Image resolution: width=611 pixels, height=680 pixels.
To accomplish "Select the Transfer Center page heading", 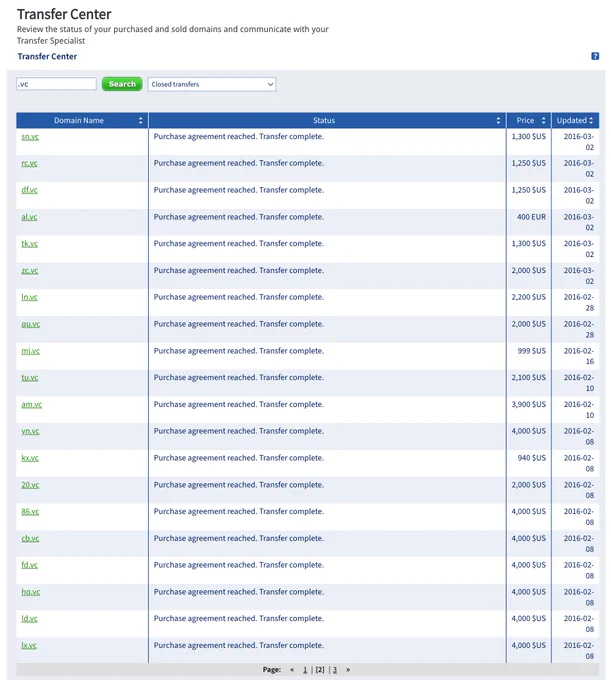I will [x=64, y=14].
